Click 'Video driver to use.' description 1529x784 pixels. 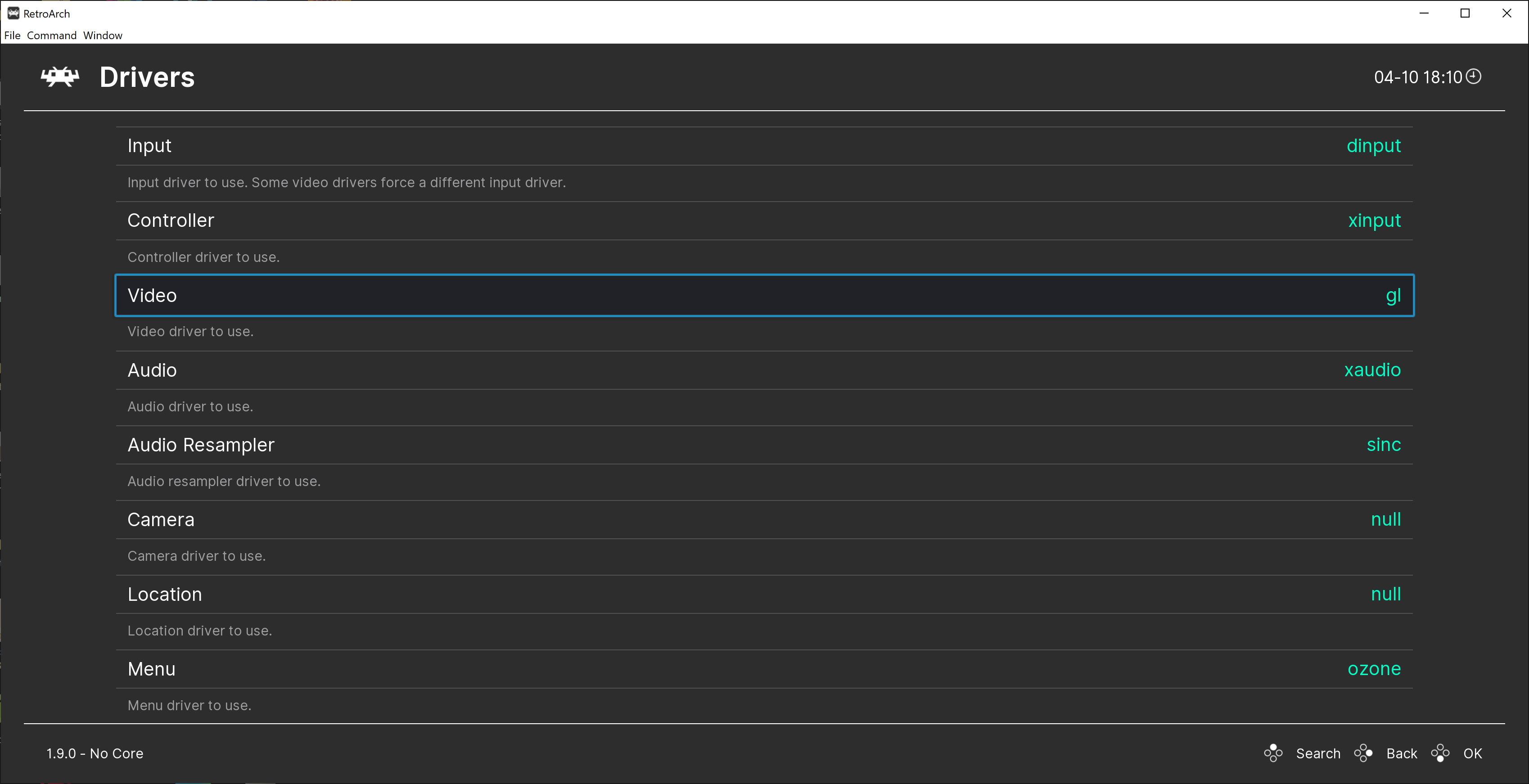[x=190, y=332]
